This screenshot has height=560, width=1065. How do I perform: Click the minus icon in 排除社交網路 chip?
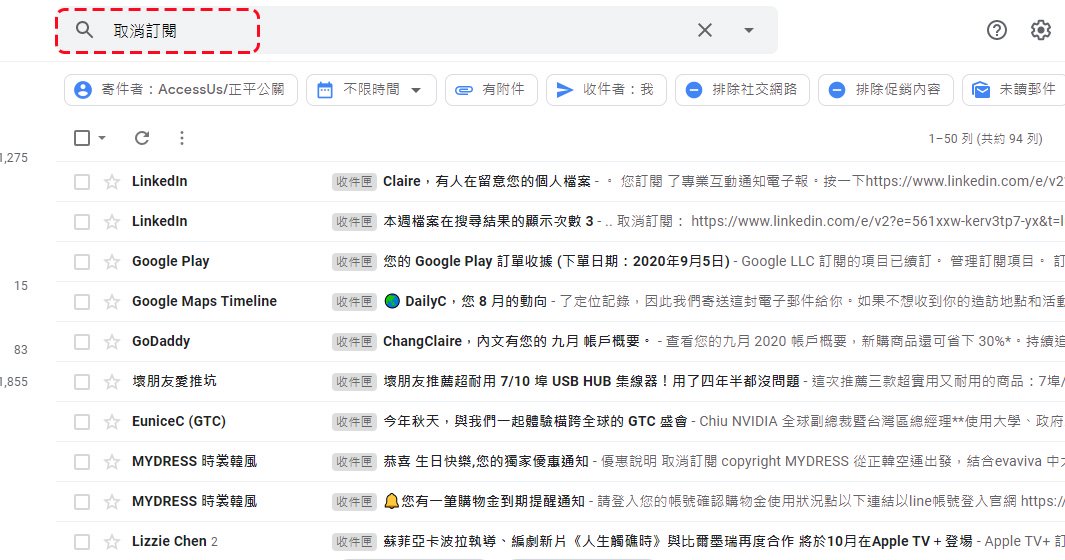(693, 90)
